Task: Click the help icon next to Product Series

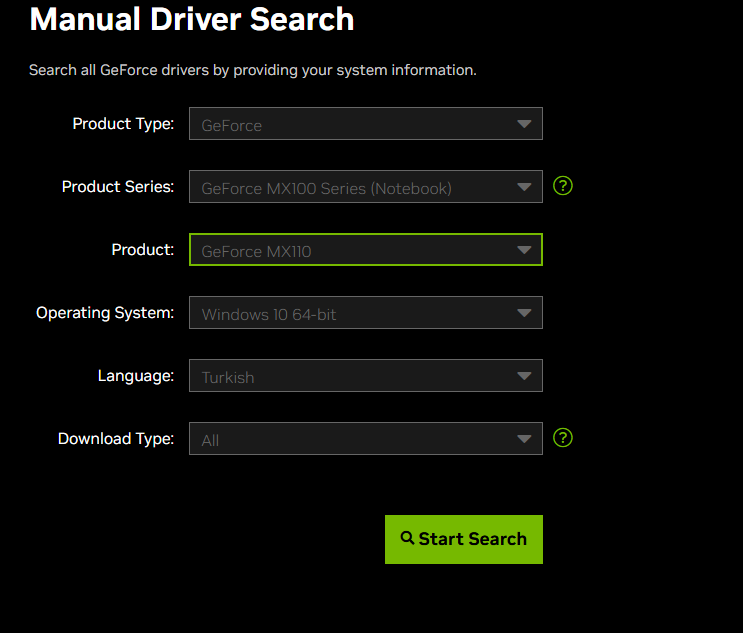Action: [563, 186]
